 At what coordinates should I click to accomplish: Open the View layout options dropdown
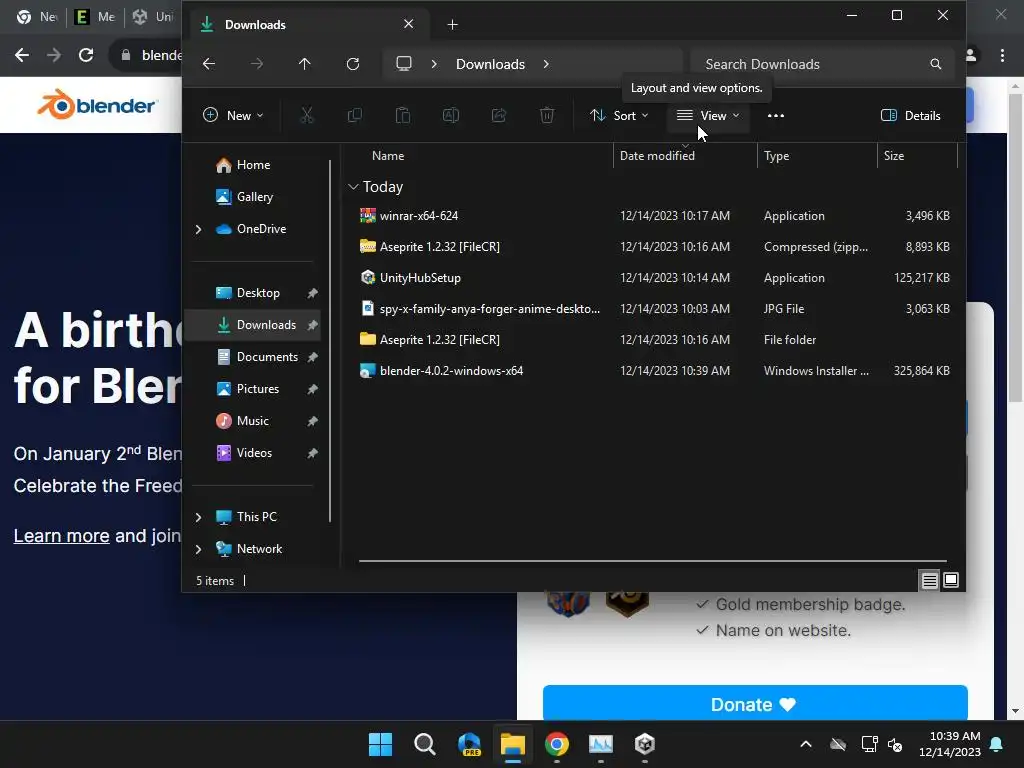[708, 116]
